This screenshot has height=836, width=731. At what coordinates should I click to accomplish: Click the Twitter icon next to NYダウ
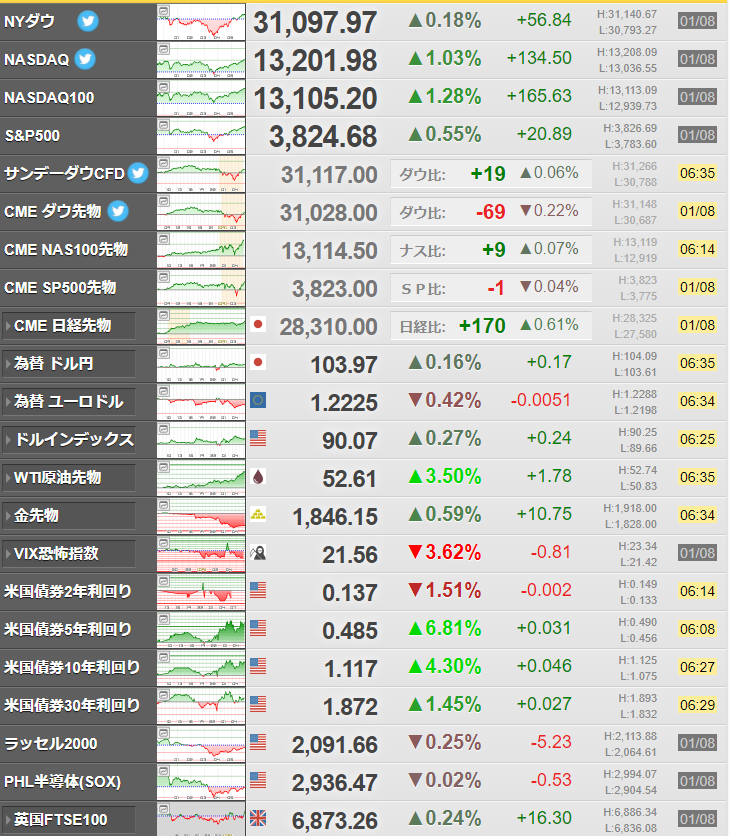coord(88,21)
